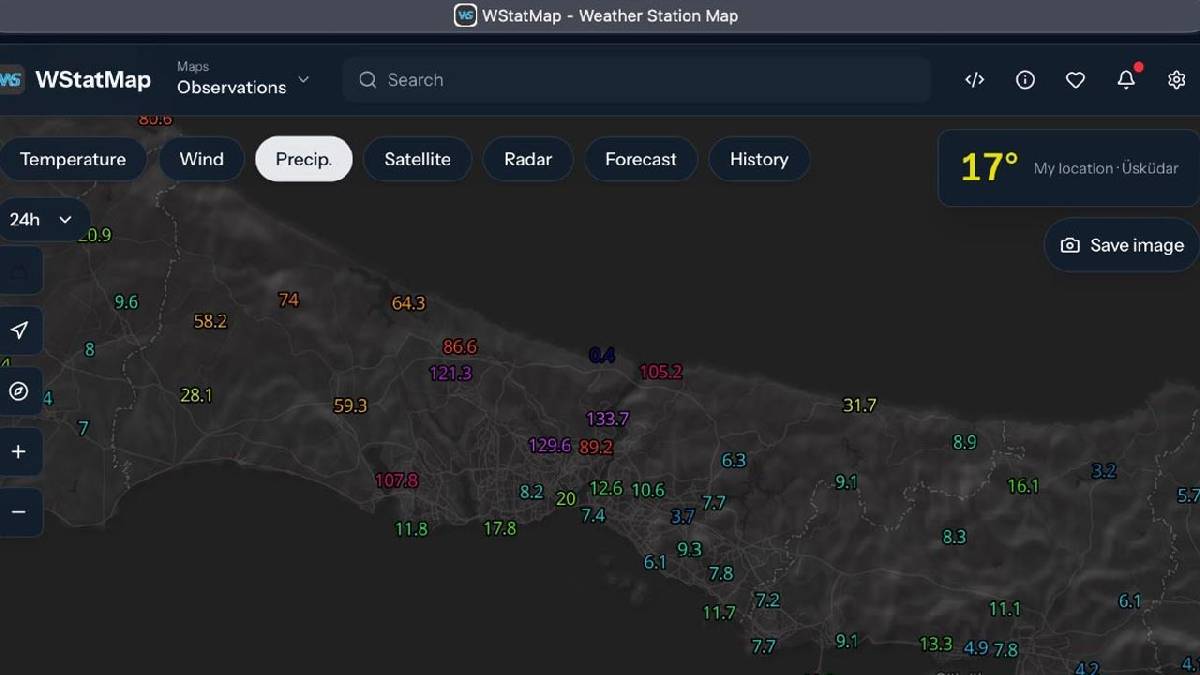Open the 24h time range dropdown
Viewport: 1200px width, 675px height.
(41, 219)
